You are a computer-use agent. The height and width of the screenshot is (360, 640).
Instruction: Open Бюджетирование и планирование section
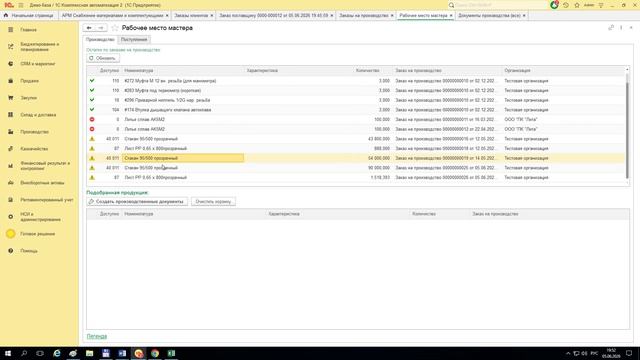(40, 47)
